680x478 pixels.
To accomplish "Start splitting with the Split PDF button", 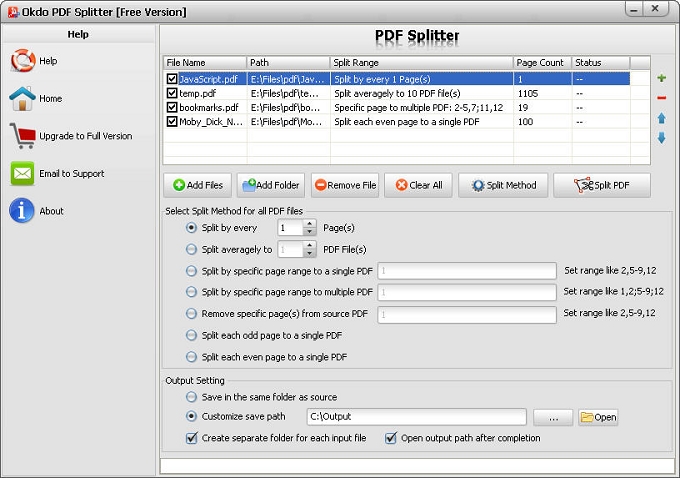I will pyautogui.click(x=602, y=185).
